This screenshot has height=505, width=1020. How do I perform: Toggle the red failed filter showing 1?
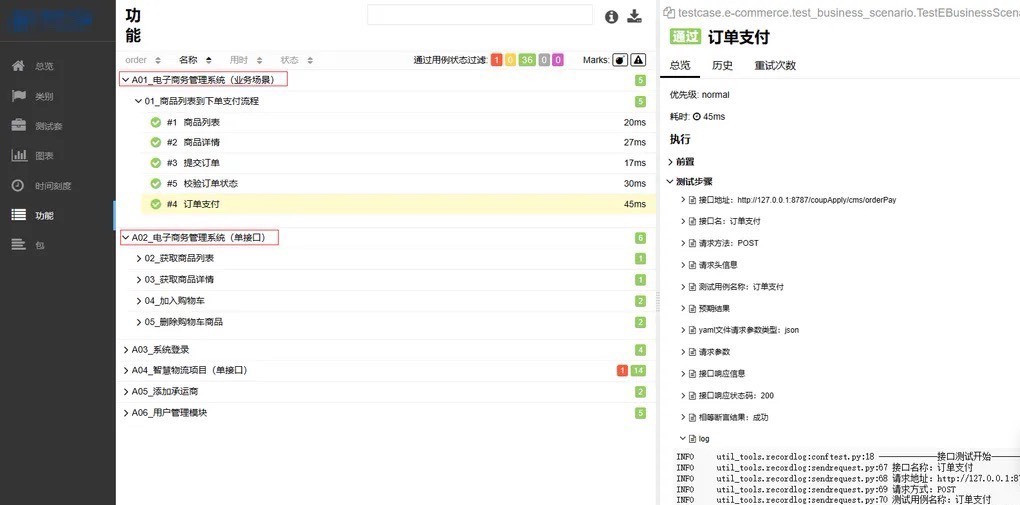coord(496,60)
